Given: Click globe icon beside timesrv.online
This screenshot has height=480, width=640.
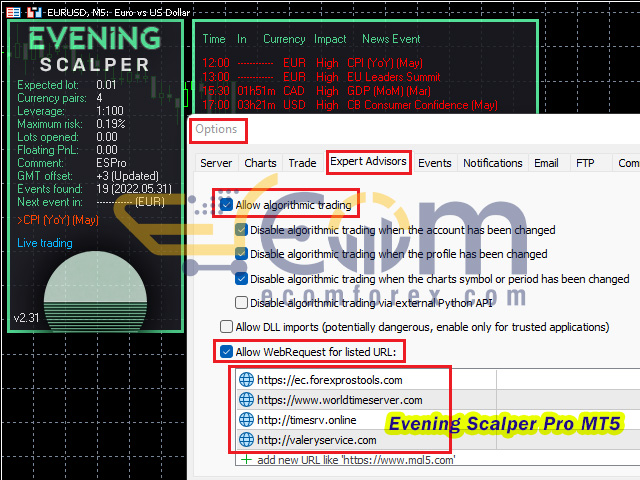Looking at the screenshot, I should coord(246,420).
